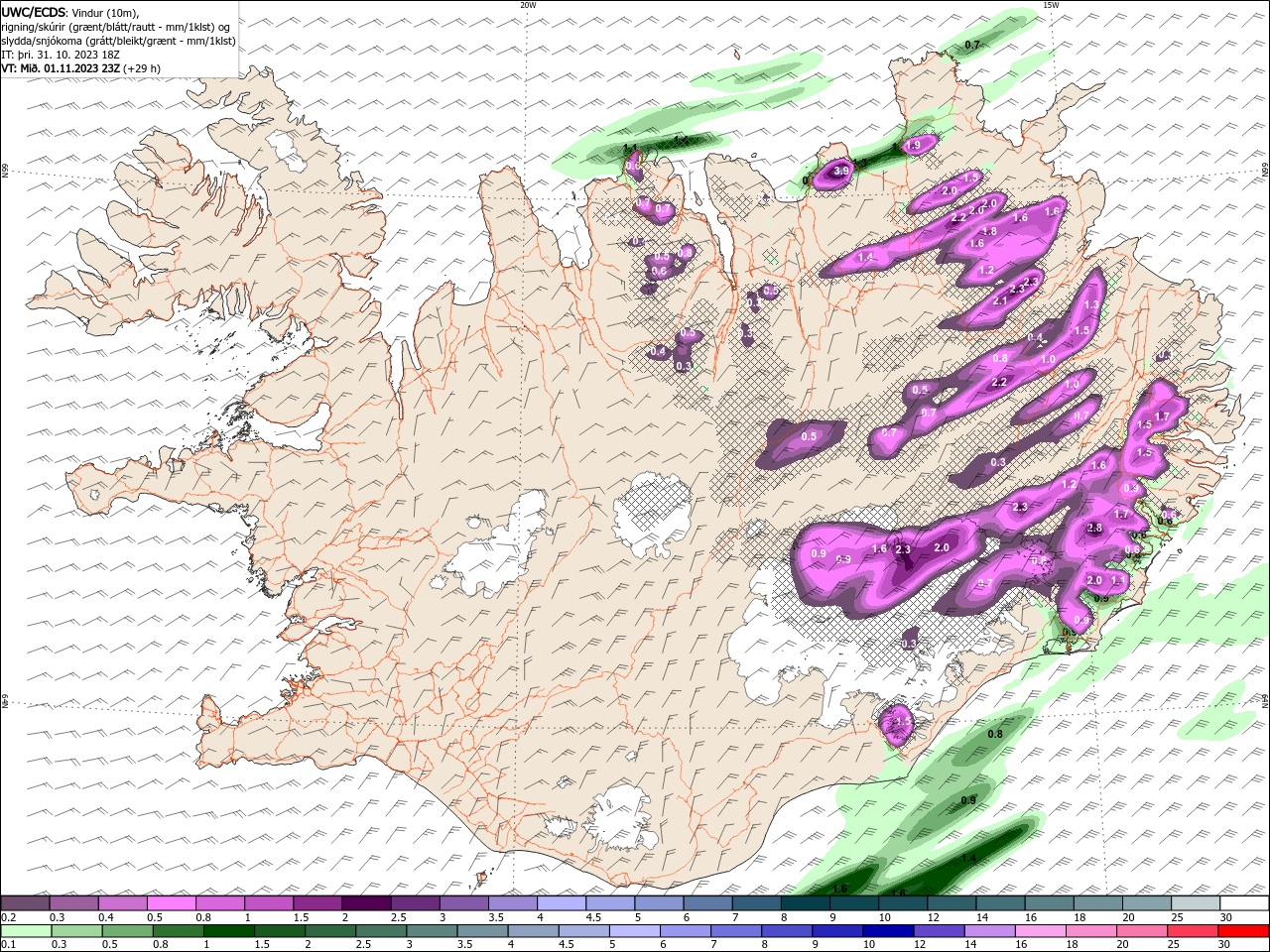Pick the bright red rain swatch at 30
Image resolution: width=1270 pixels, height=952 pixels.
coord(1244,931)
